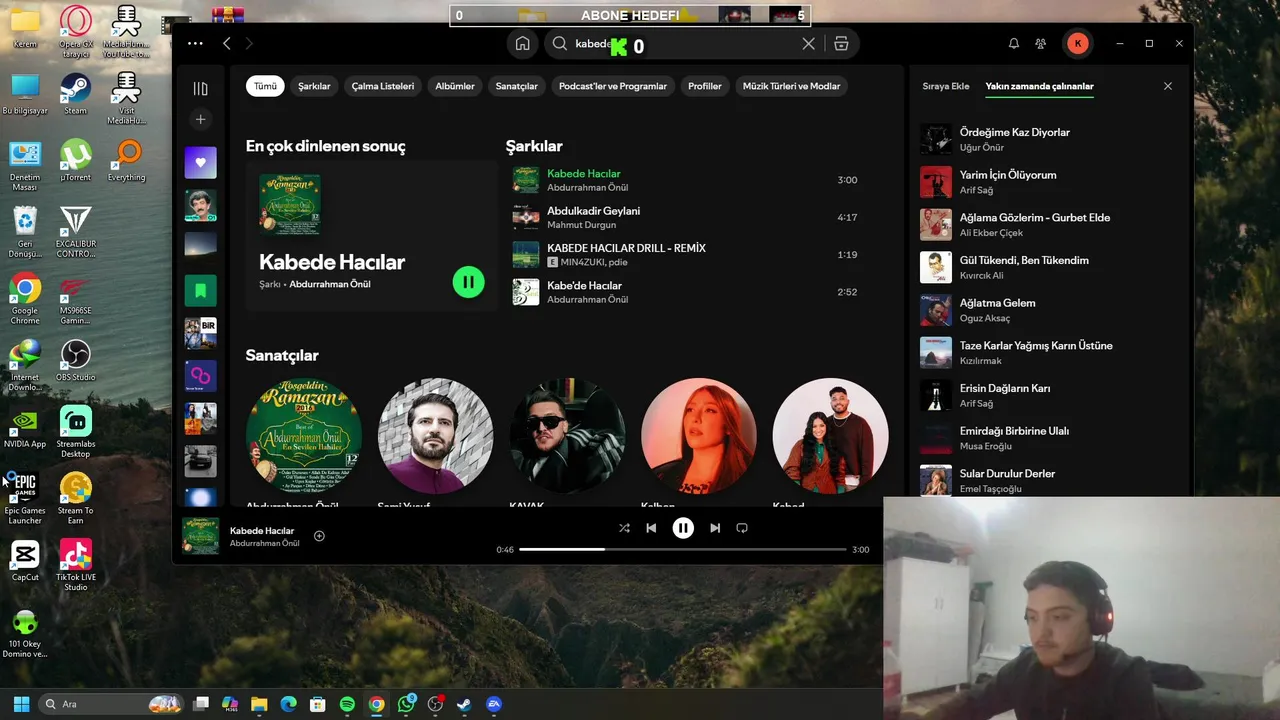Click the taskbar Ara search box
Image resolution: width=1280 pixels, height=720 pixels.
tap(111, 704)
